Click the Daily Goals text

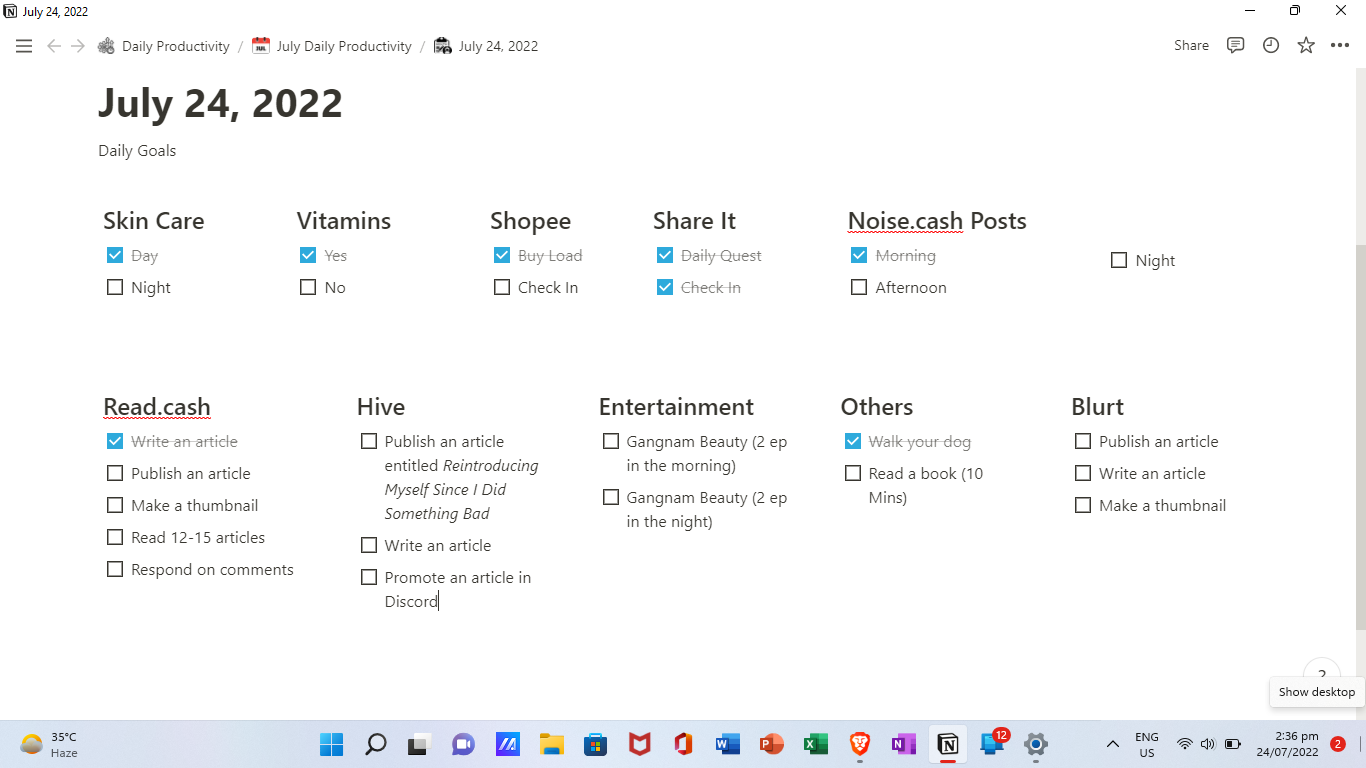click(137, 151)
